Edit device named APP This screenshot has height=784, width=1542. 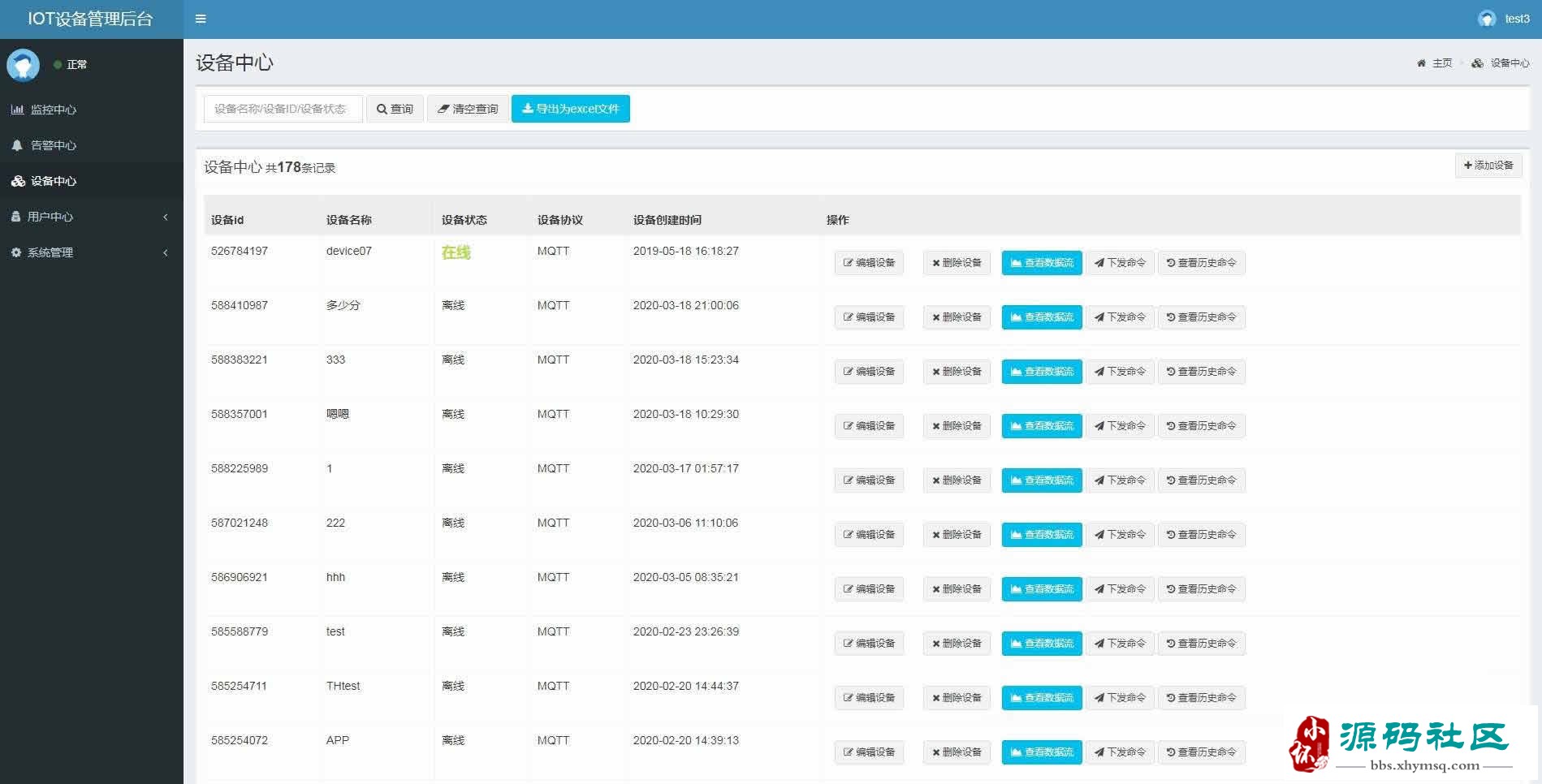[x=869, y=752]
